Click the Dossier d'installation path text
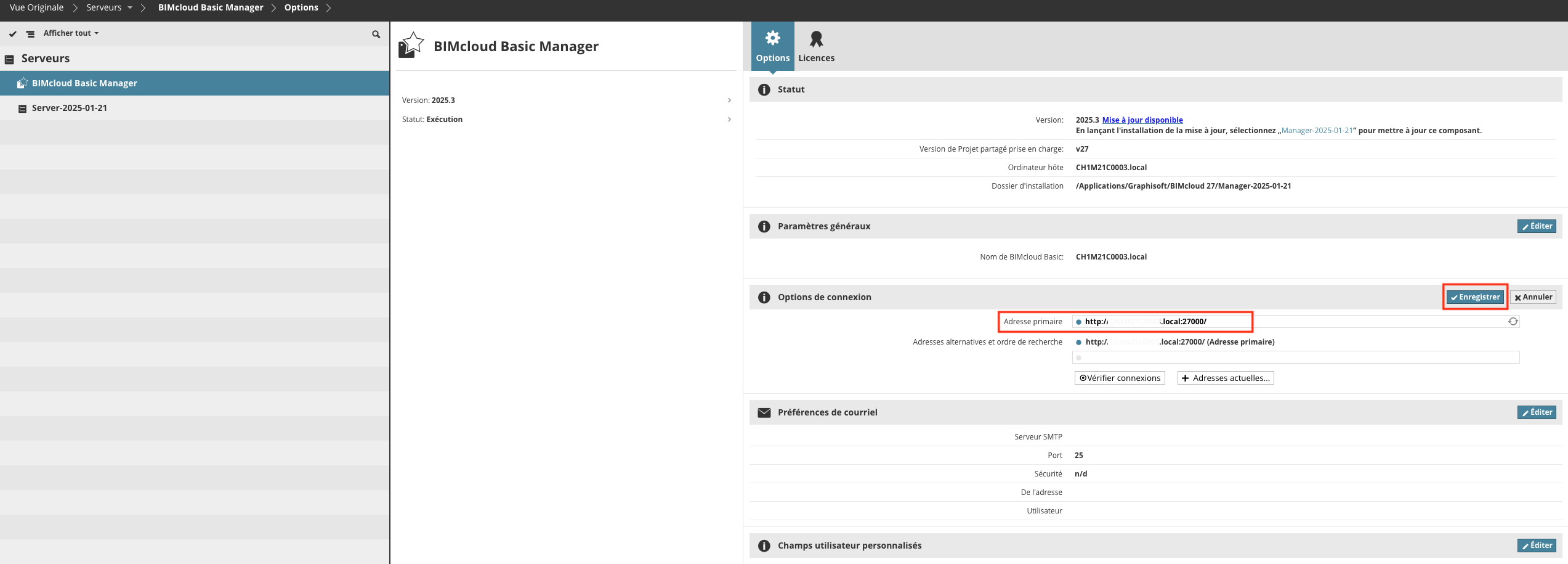 click(1183, 186)
